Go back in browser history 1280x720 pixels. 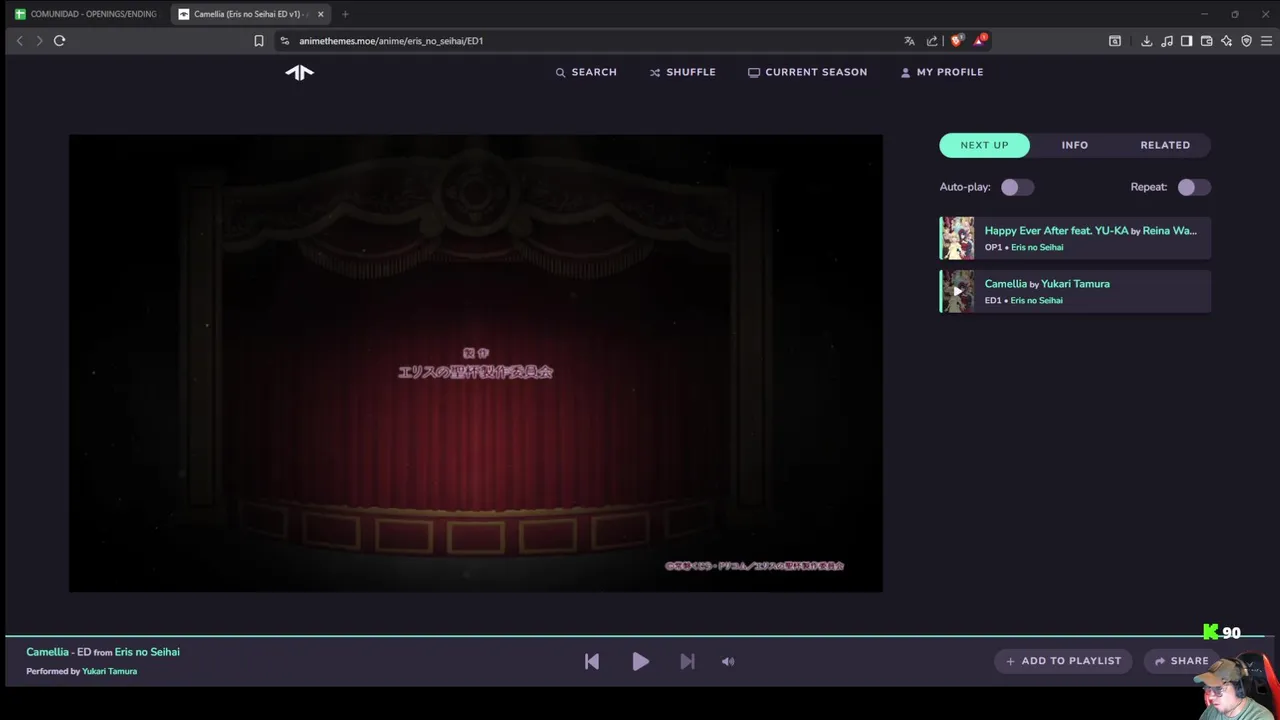click(19, 41)
